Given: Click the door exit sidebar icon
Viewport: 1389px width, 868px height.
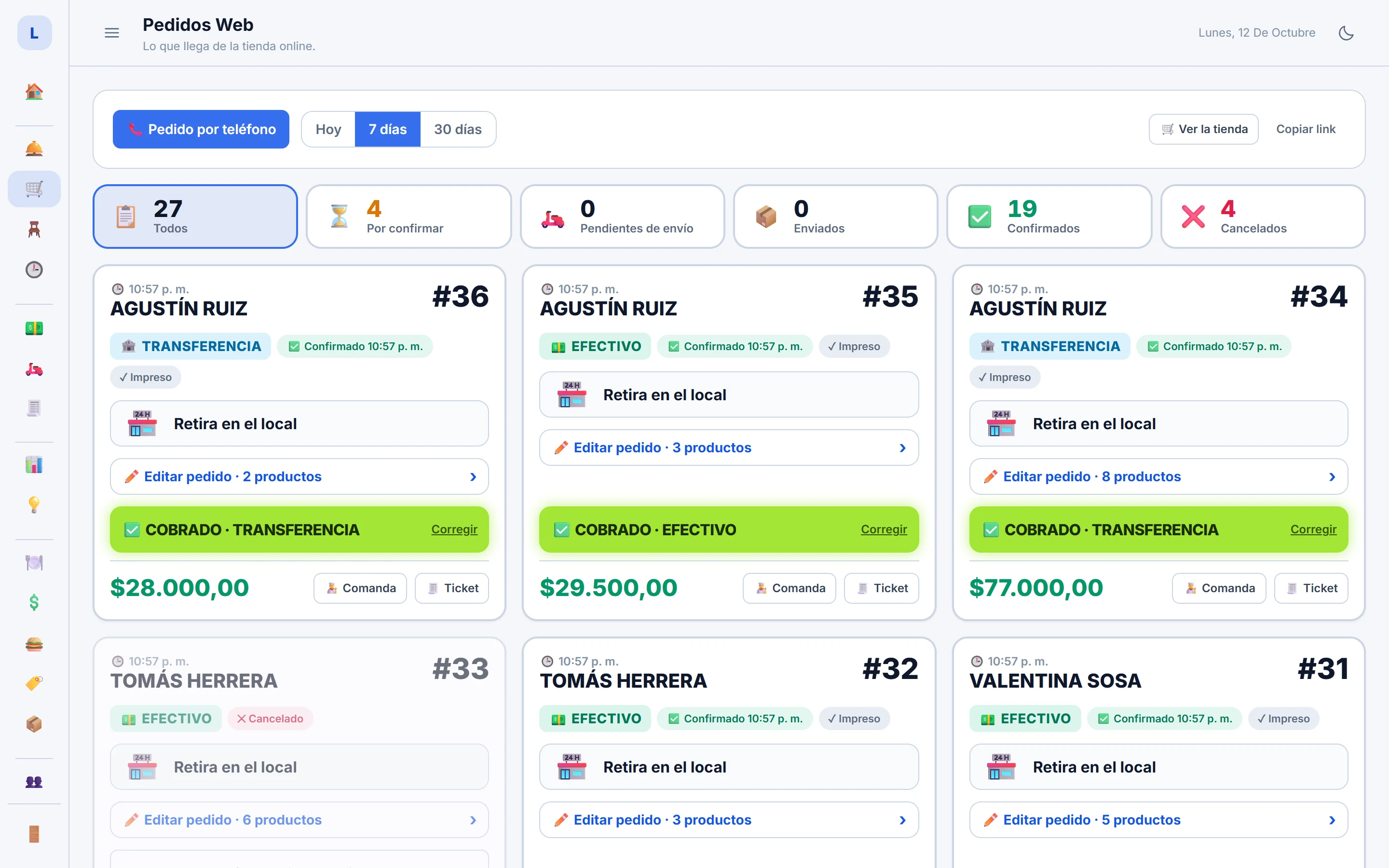Looking at the screenshot, I should click(34, 834).
